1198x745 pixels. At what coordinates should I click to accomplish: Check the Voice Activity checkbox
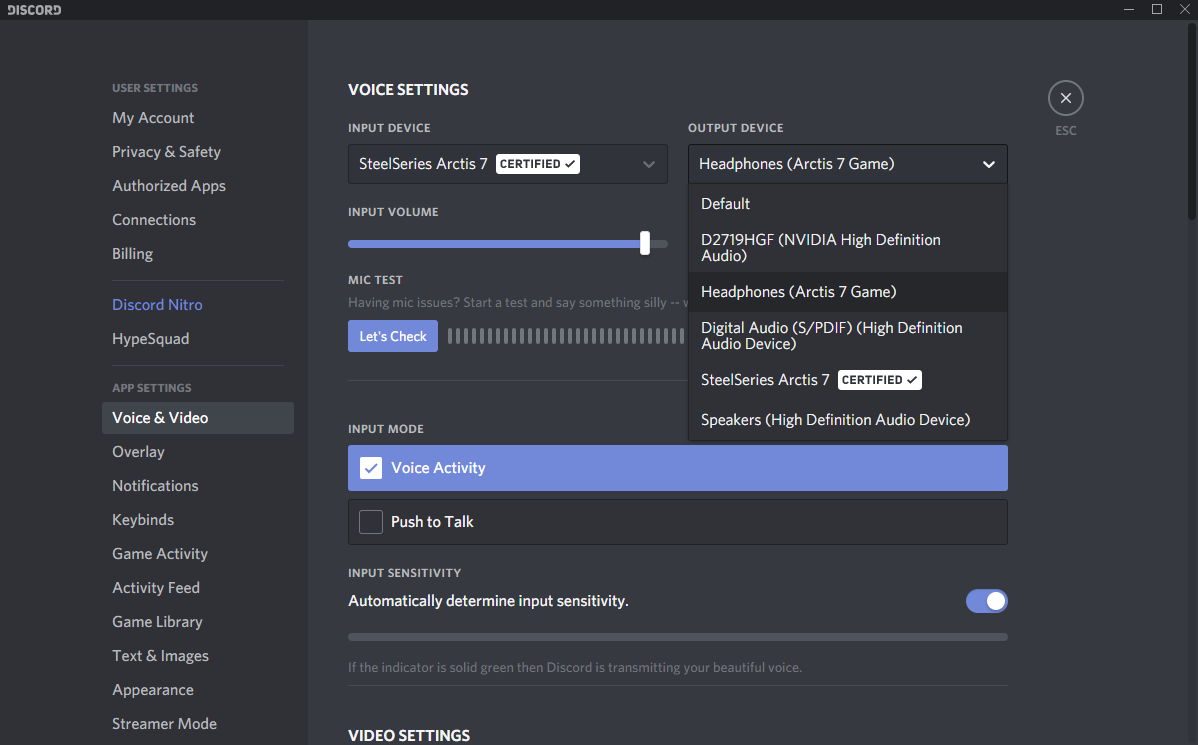(x=371, y=468)
